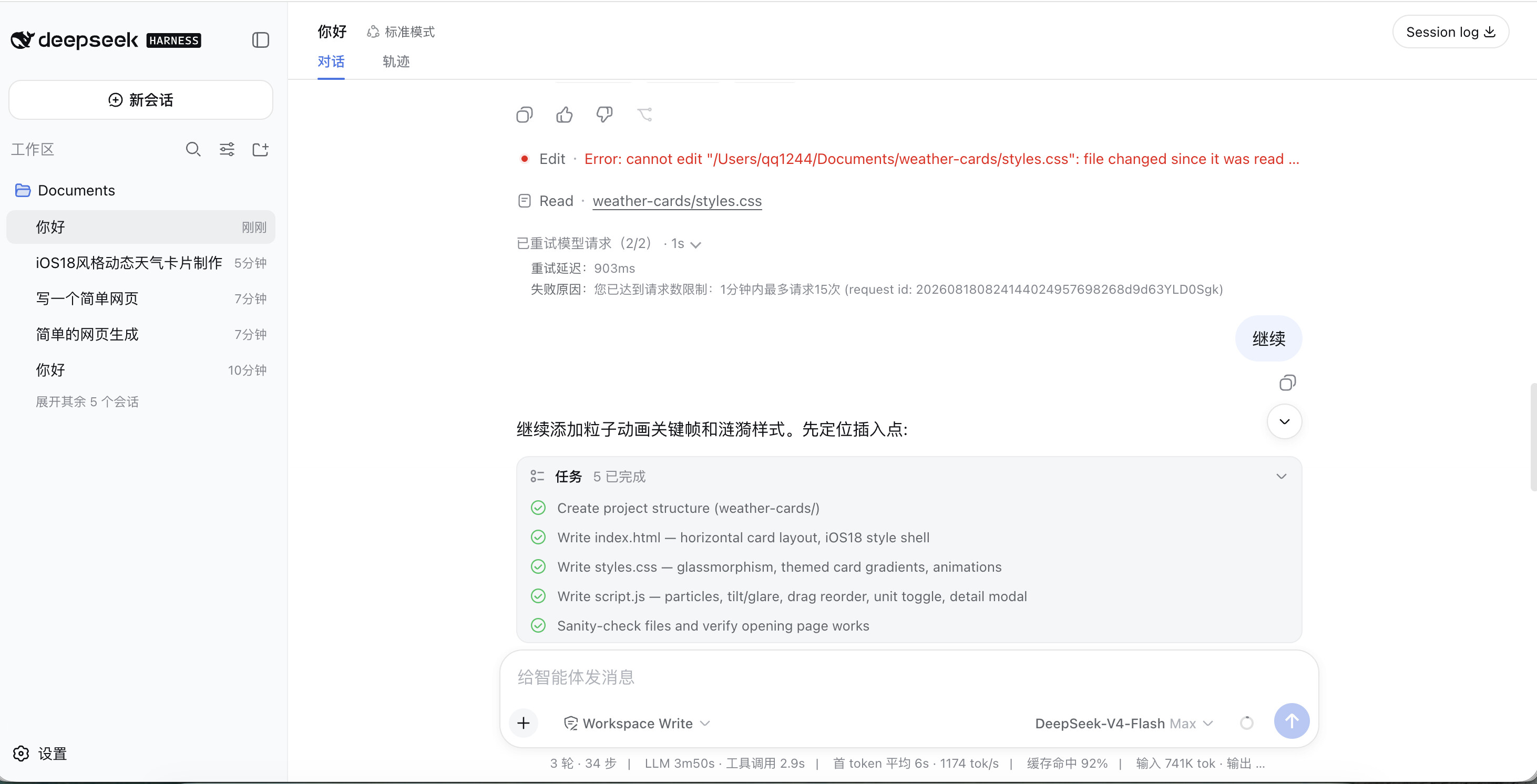
Task: Click the 工作区 sidebar heading
Action: (33, 149)
